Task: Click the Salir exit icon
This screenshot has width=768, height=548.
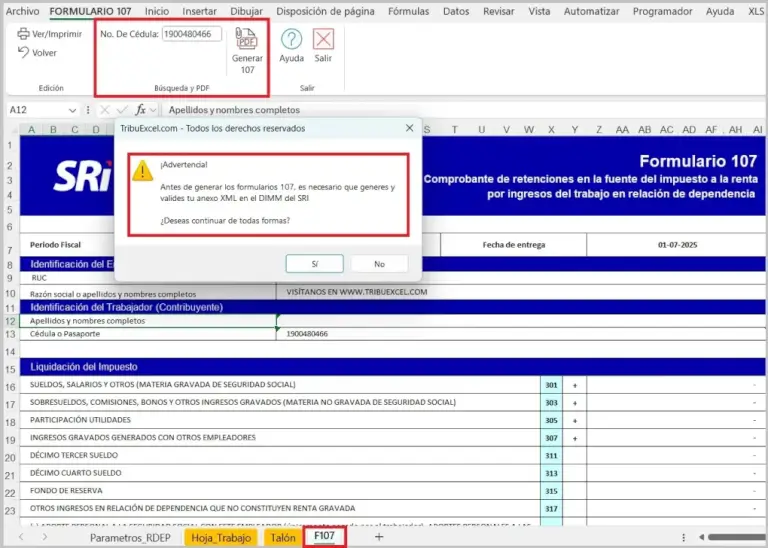Action: click(x=323, y=39)
